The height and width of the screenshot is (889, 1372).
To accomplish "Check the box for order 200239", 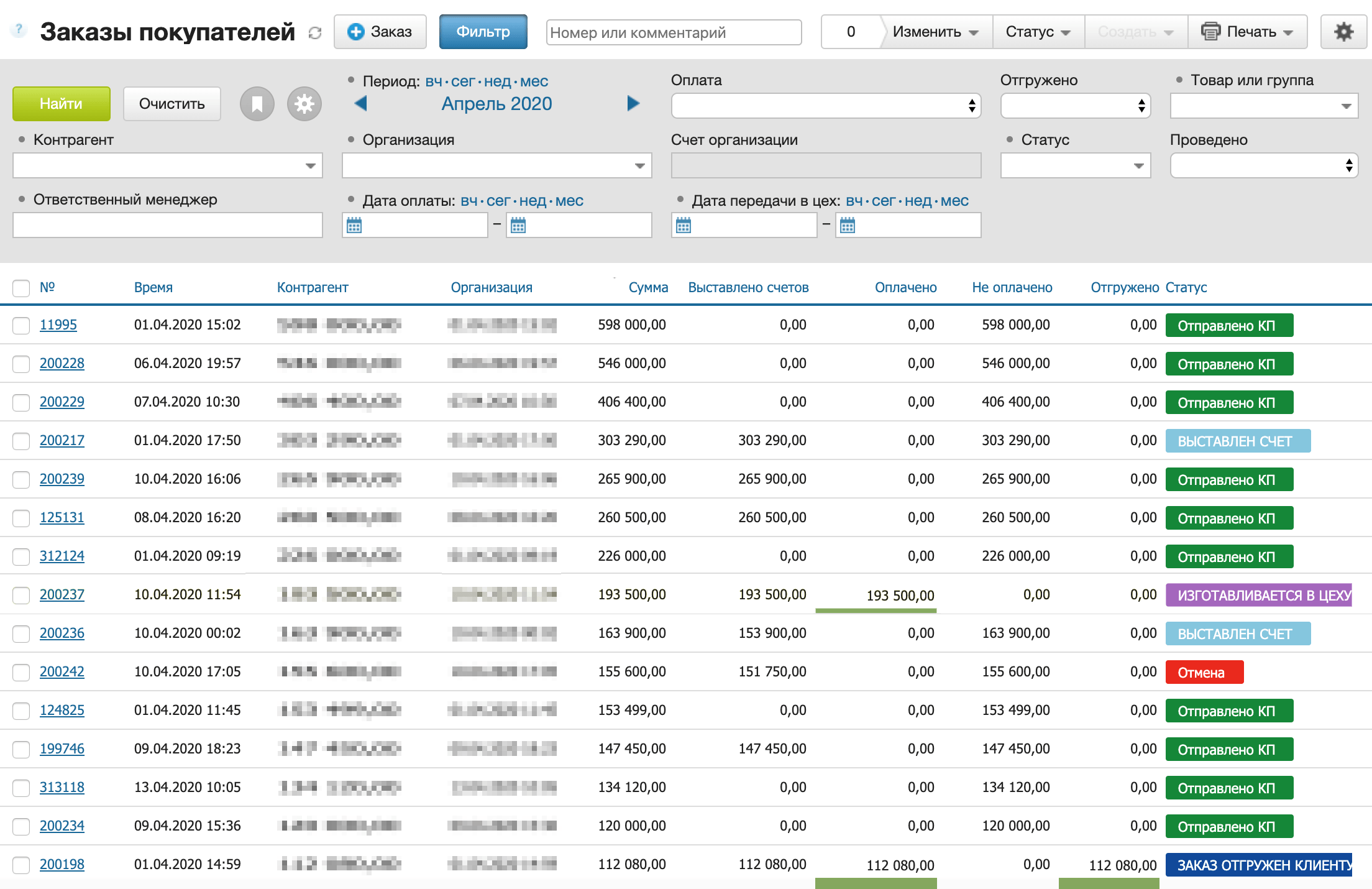I will (21, 479).
